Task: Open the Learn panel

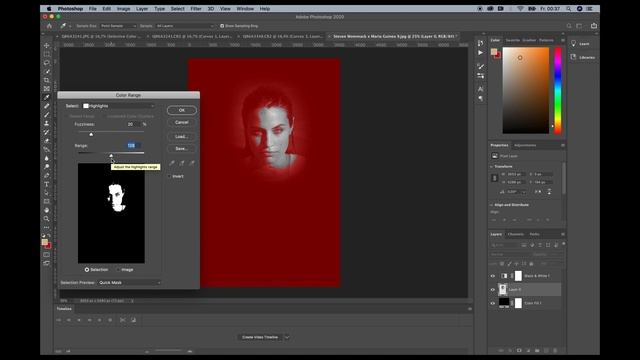Action: (581, 44)
